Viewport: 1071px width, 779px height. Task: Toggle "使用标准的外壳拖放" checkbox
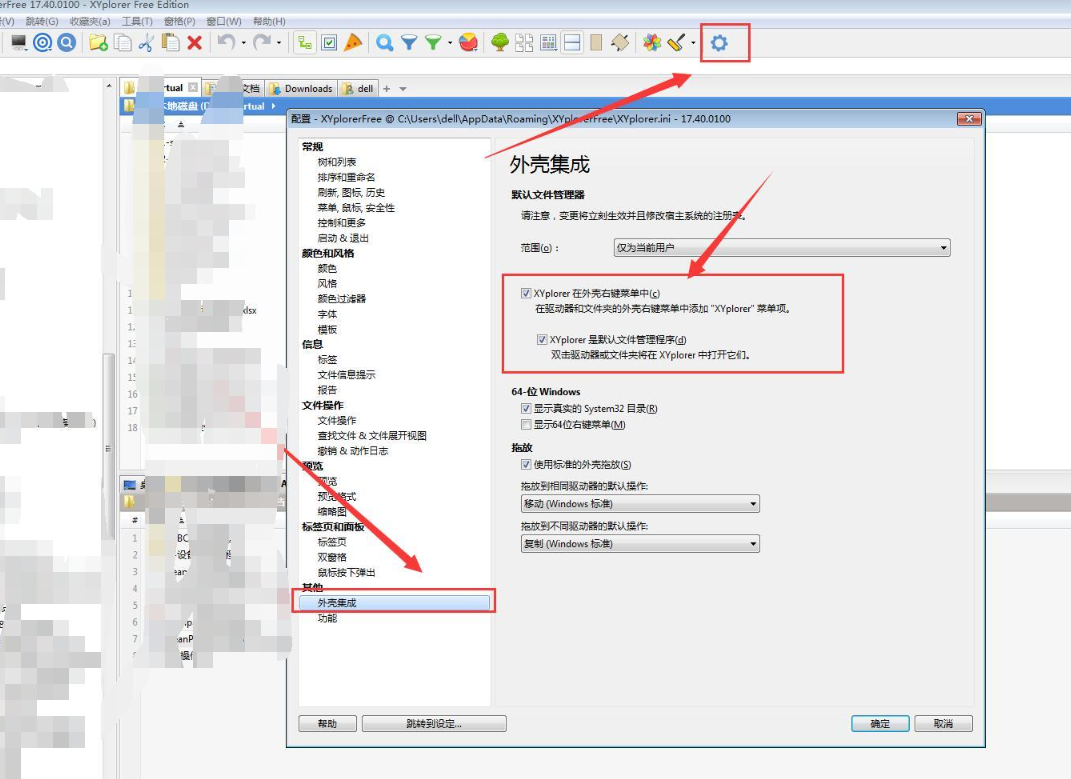(x=526, y=465)
